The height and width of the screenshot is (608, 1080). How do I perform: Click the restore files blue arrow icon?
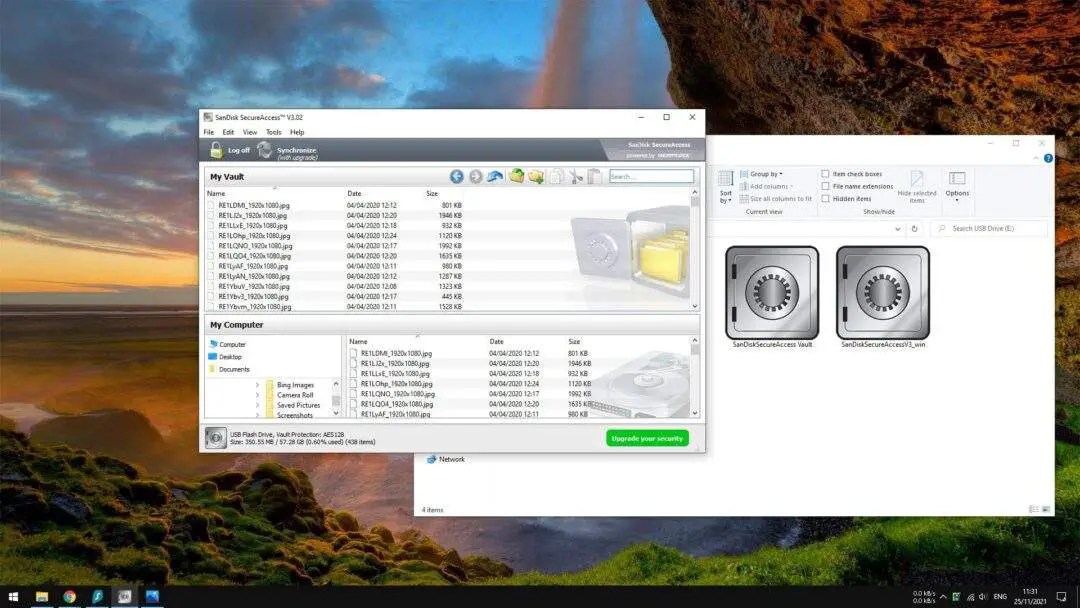(495, 176)
